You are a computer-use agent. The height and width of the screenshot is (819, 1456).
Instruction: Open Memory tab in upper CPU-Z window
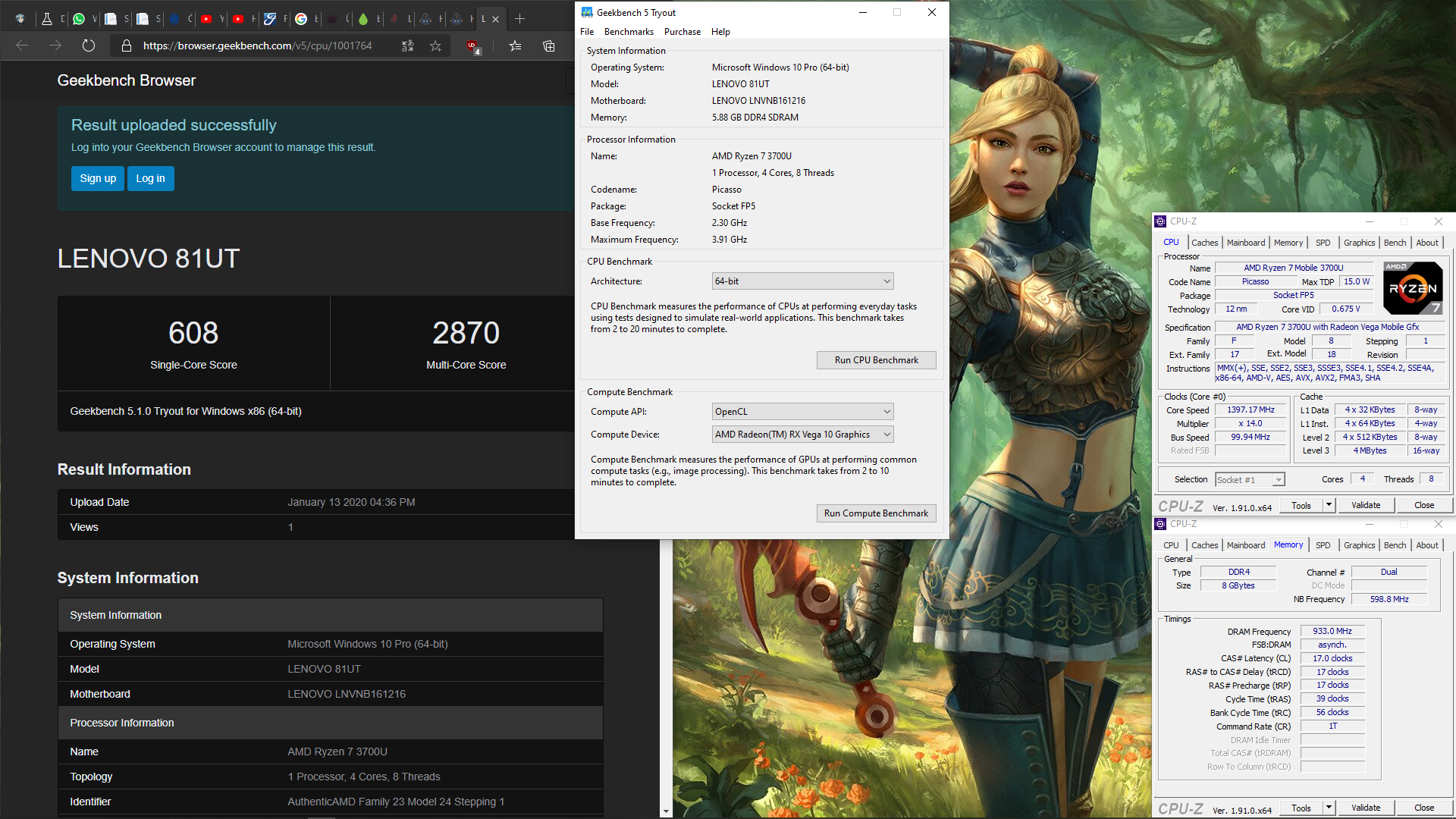click(1288, 243)
